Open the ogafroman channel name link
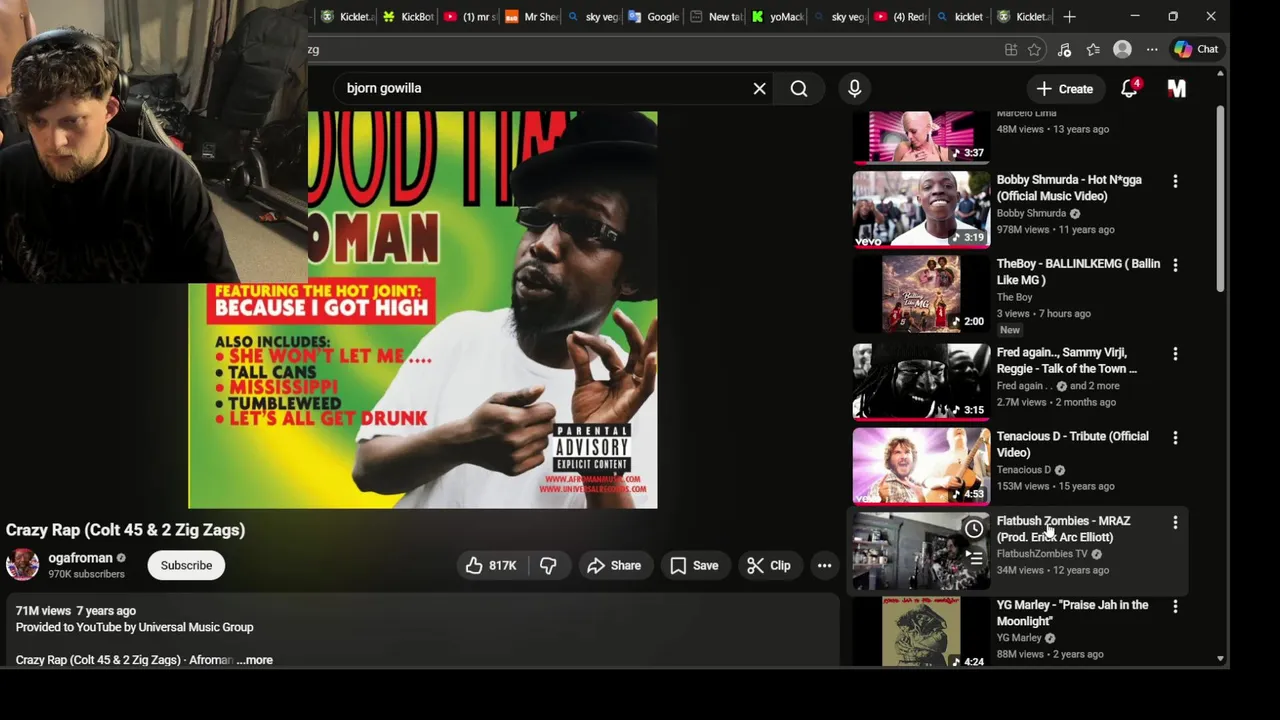The height and width of the screenshot is (720, 1280). 80,558
